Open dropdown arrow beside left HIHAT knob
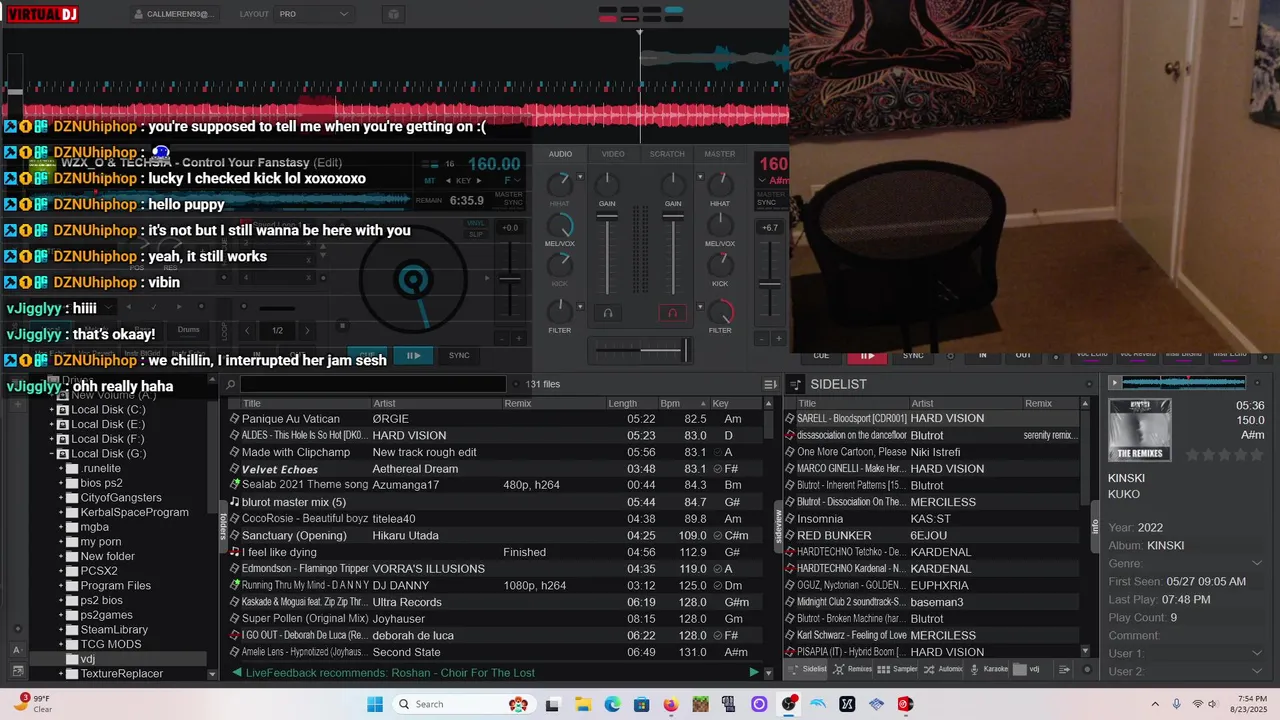Screen dimensions: 1280x720 (578, 175)
